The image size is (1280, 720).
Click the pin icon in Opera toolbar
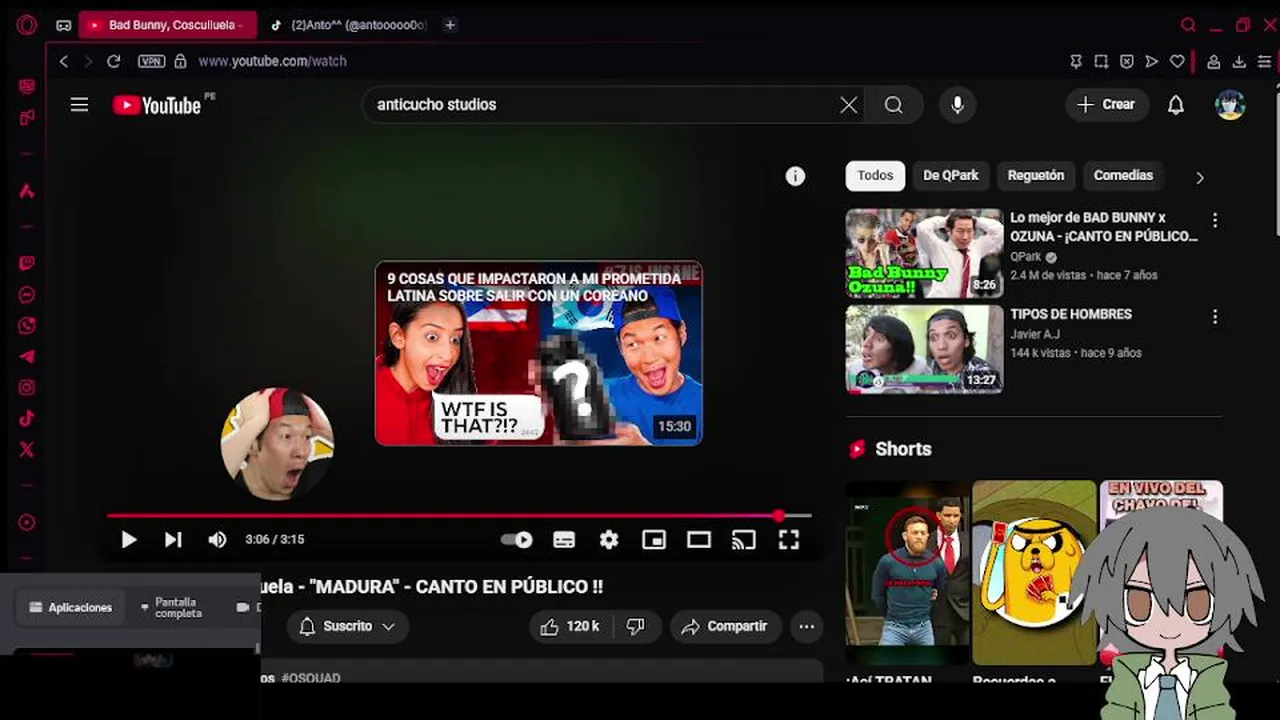1076,61
